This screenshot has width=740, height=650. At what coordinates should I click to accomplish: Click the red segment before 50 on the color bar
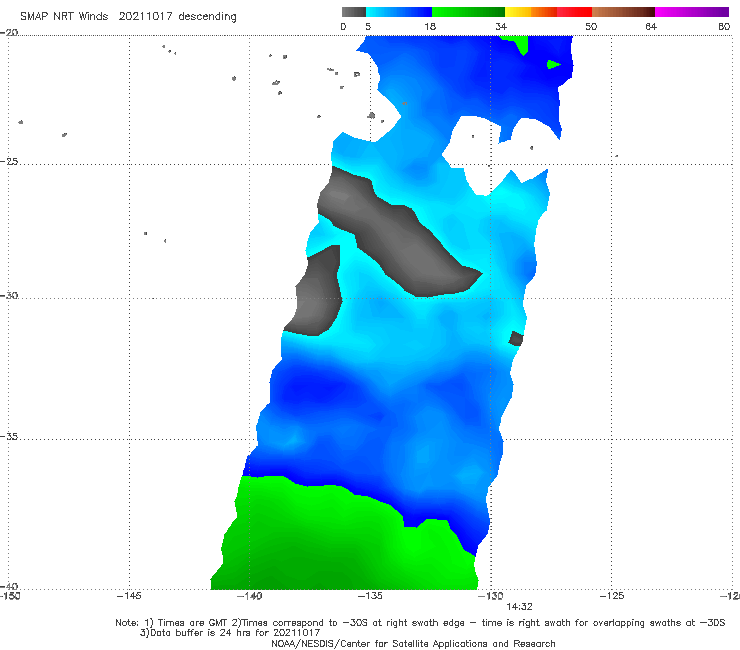(x=574, y=12)
